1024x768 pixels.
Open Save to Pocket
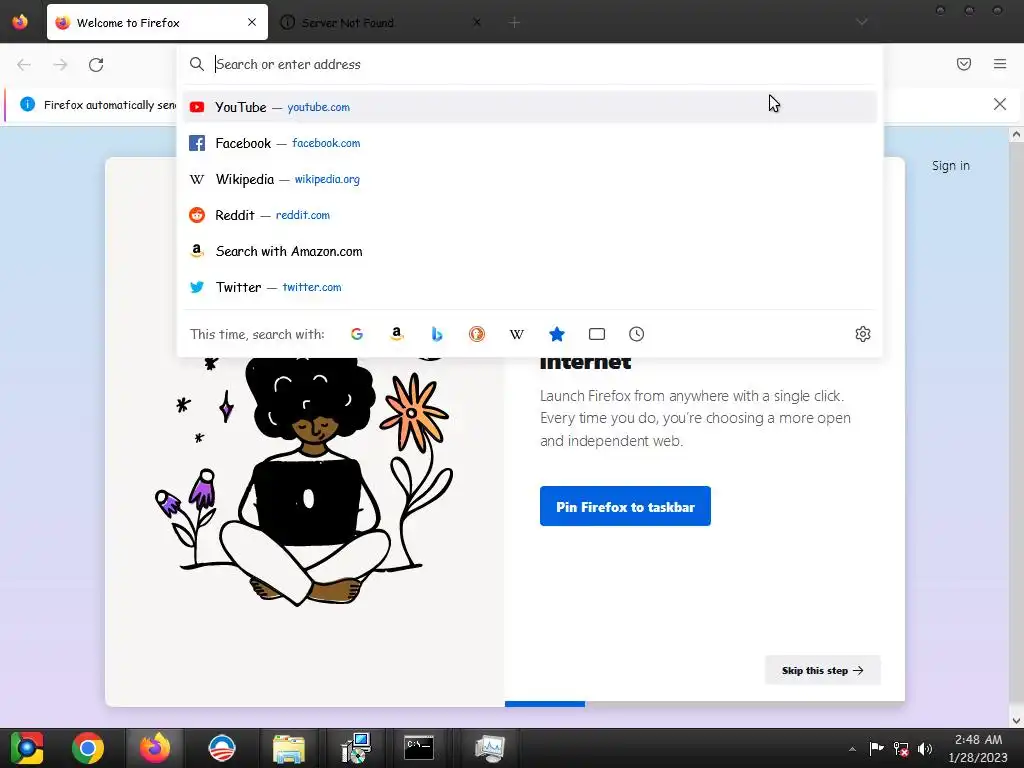coord(964,64)
